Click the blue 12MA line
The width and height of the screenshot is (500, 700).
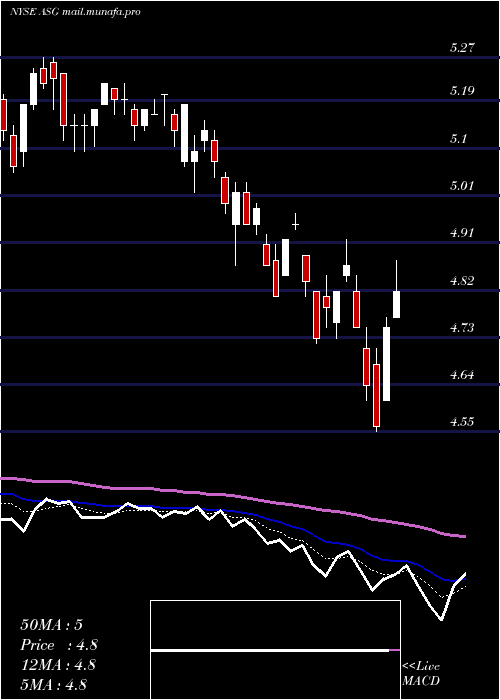(x=232, y=511)
